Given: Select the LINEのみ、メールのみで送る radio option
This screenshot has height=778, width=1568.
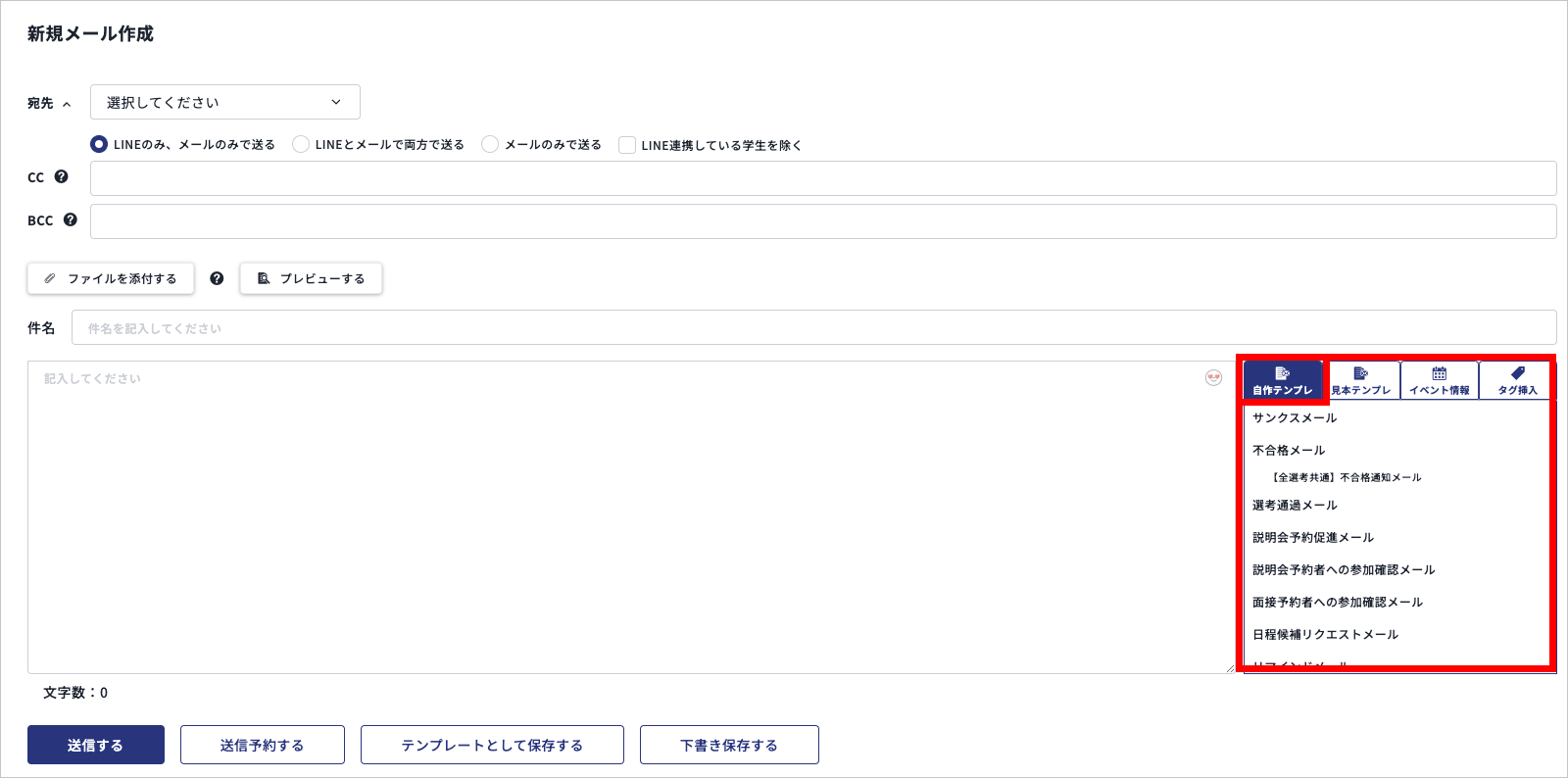Looking at the screenshot, I should (99, 144).
